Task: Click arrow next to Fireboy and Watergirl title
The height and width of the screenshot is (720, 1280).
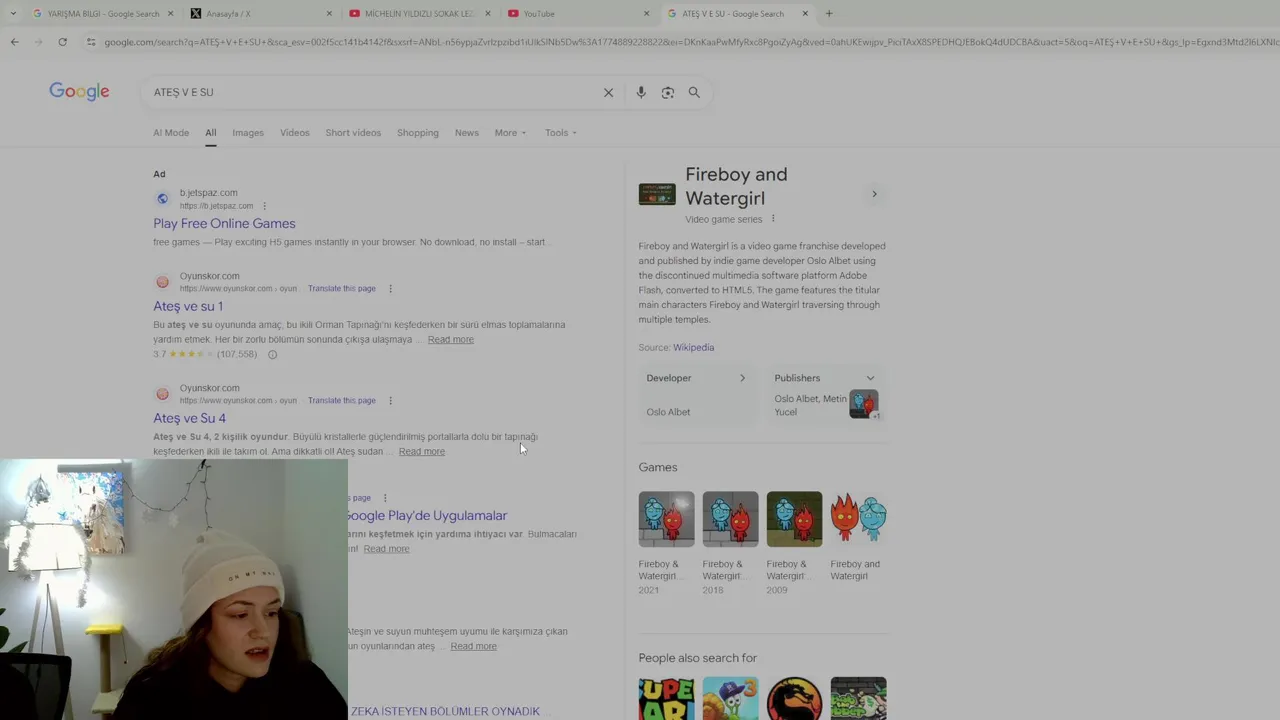Action: (874, 194)
